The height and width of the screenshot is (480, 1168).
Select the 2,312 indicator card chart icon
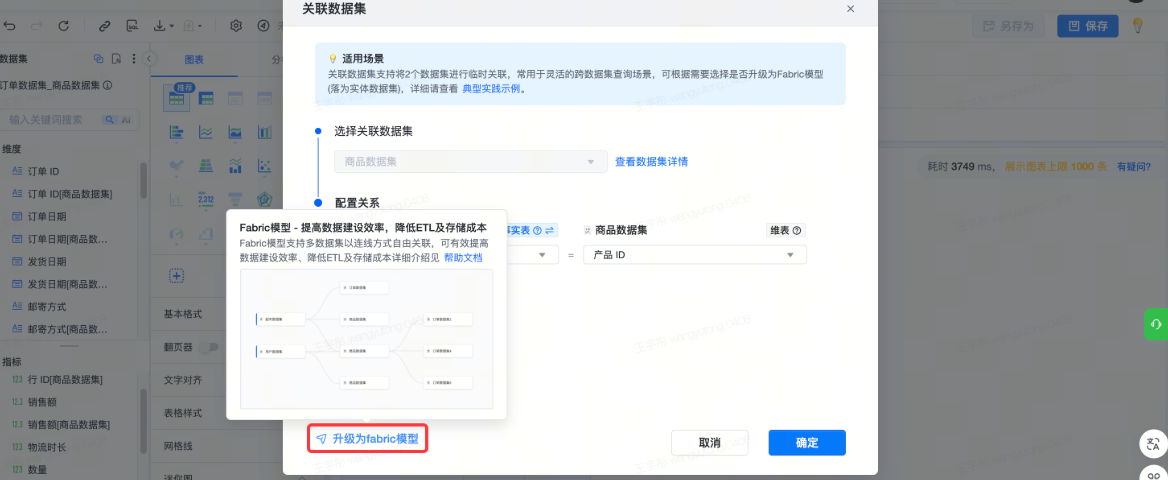(206, 199)
